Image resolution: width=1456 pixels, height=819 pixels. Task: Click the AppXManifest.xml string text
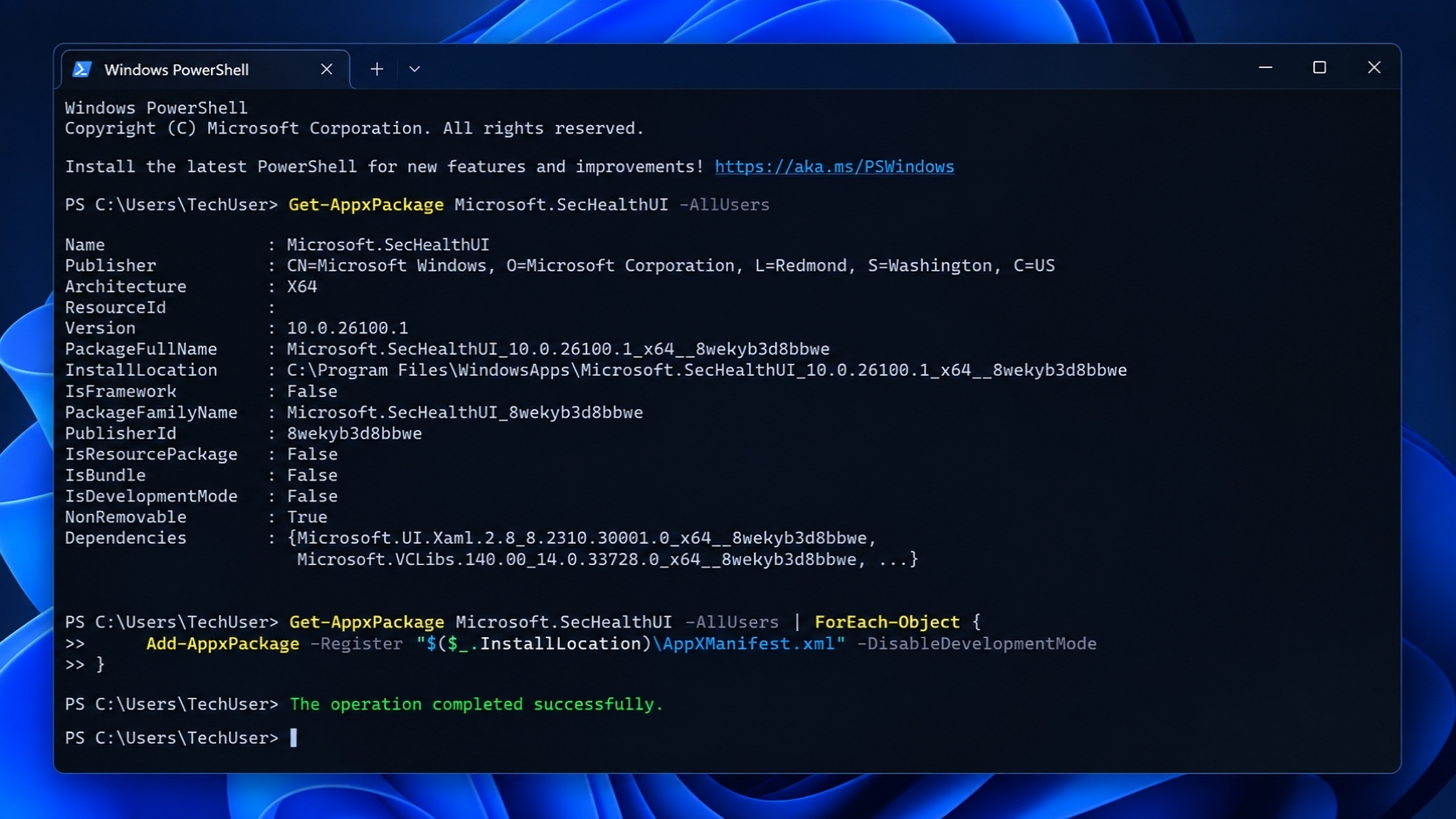[x=748, y=644]
